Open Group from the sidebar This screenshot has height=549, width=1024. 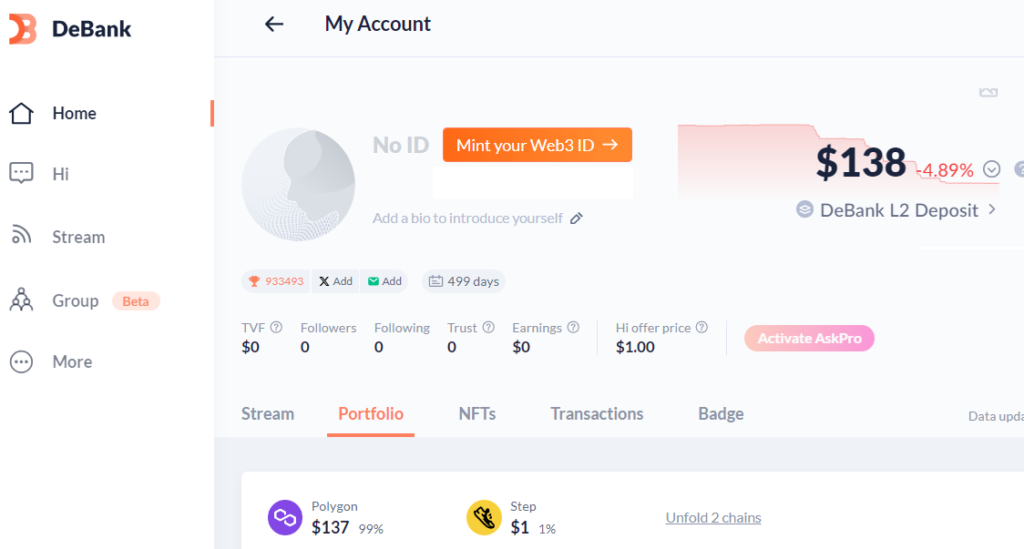click(75, 300)
